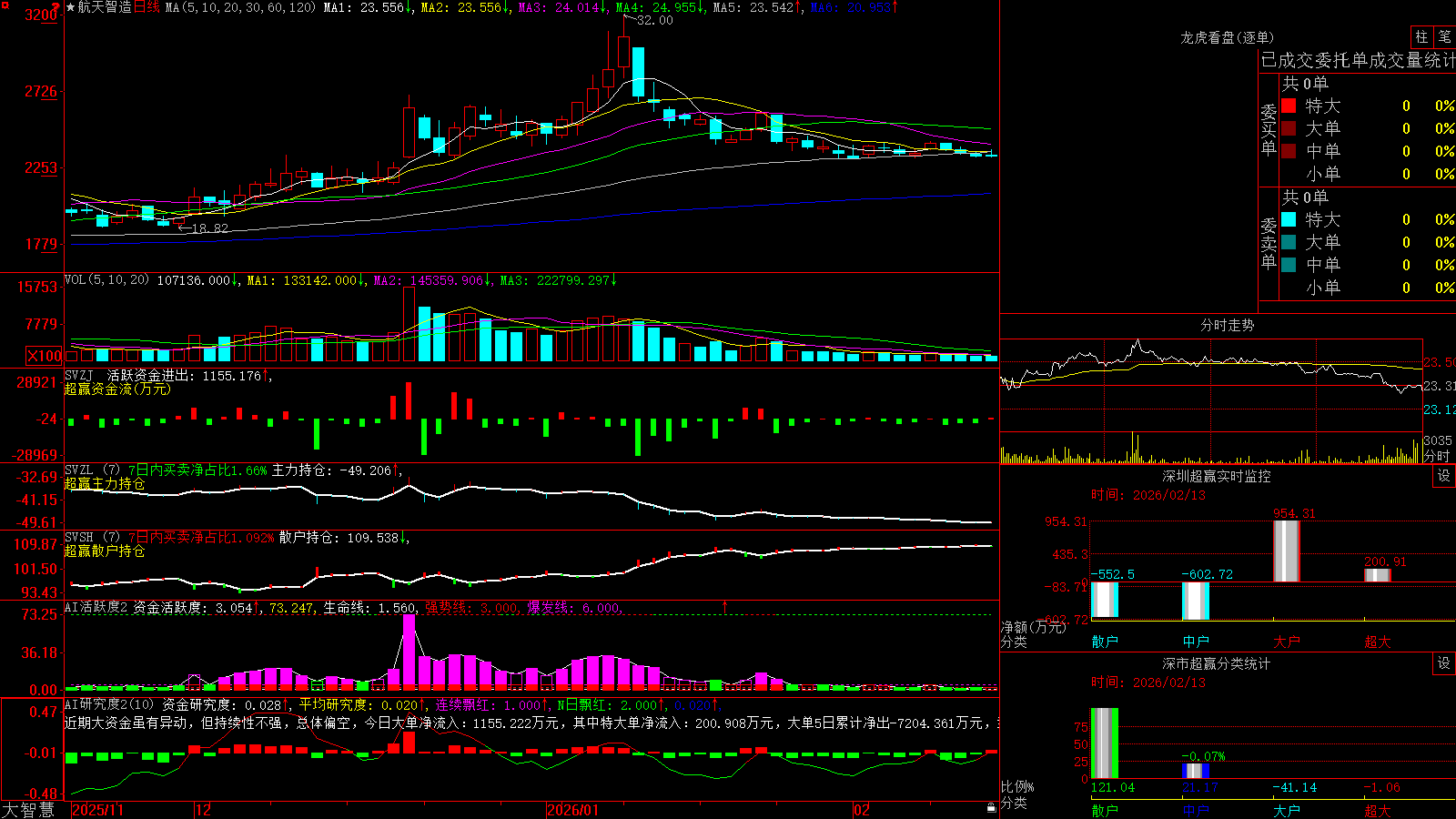The width and height of the screenshot is (1456, 819).
Task: Click the red question mark icon
Action: point(56,7)
